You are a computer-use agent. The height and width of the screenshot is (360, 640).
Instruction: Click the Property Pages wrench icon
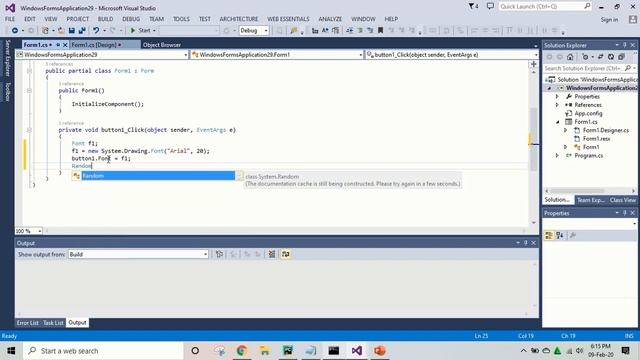coord(573,236)
